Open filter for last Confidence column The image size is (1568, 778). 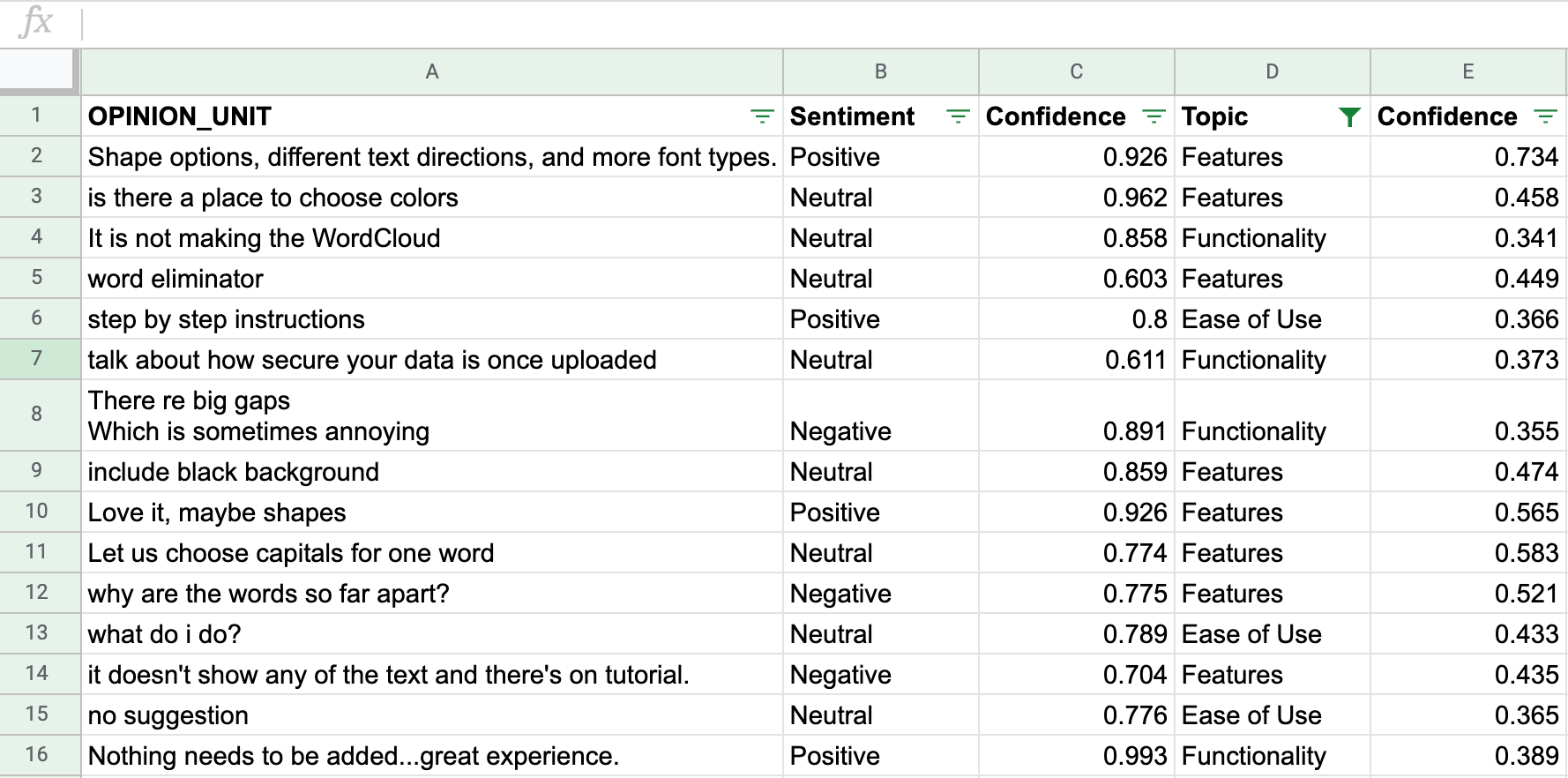coord(1544,116)
